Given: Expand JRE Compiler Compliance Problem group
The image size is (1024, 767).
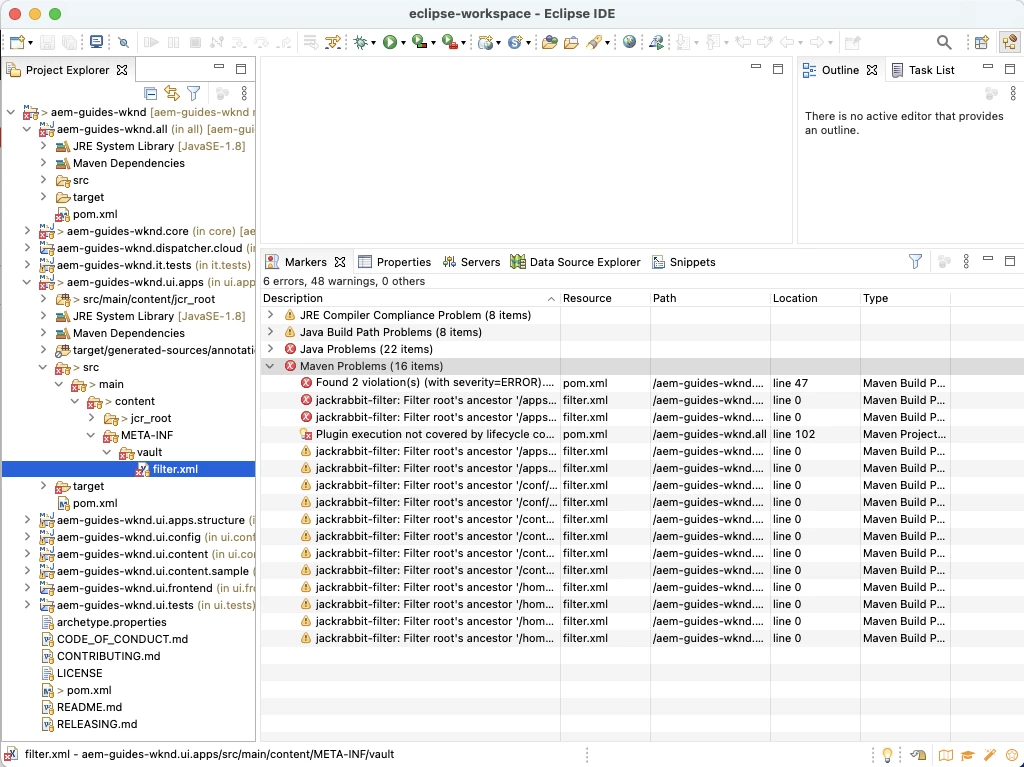Looking at the screenshot, I should pyautogui.click(x=270, y=315).
